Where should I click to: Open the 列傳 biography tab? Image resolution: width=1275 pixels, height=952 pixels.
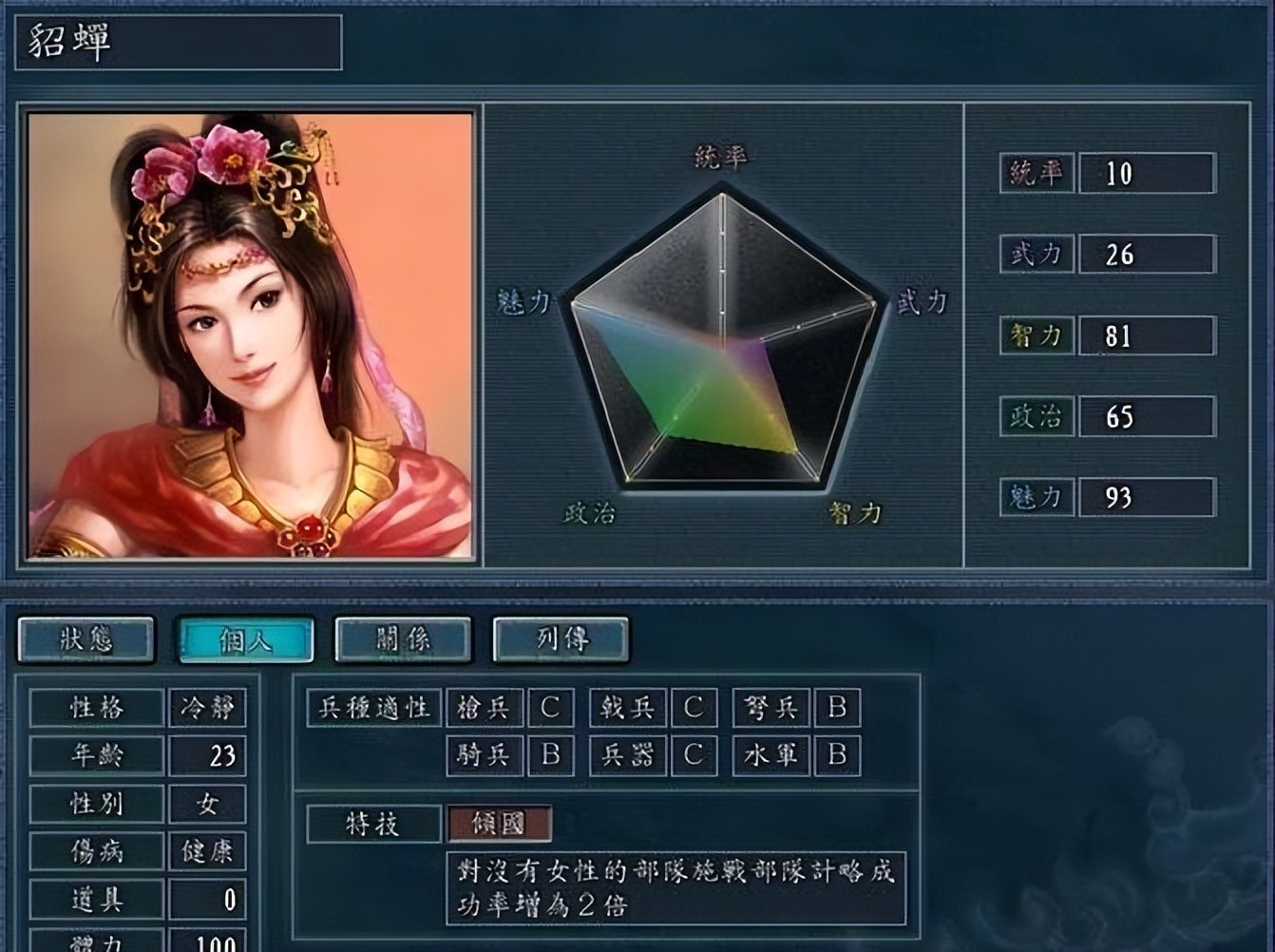coord(561,639)
